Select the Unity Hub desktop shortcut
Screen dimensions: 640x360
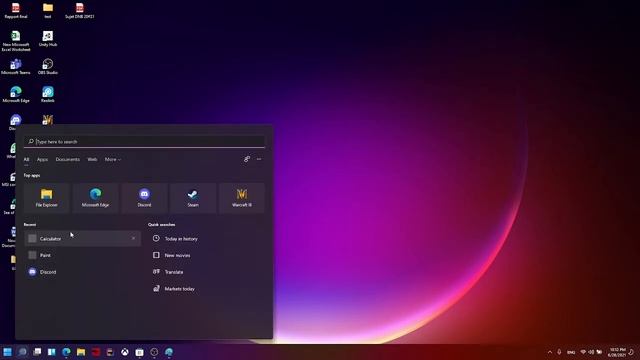(48, 39)
